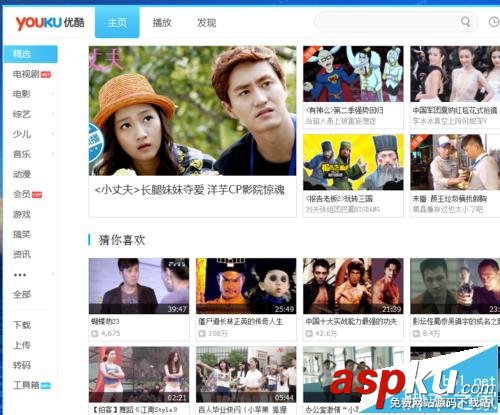
Task: Click 中国军团戛纳红毯花式抢镜 title link
Action: tap(455, 110)
